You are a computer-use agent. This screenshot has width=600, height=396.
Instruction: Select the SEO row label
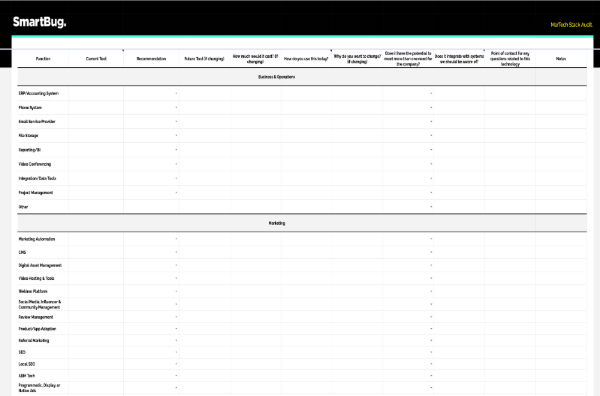tap(22, 352)
